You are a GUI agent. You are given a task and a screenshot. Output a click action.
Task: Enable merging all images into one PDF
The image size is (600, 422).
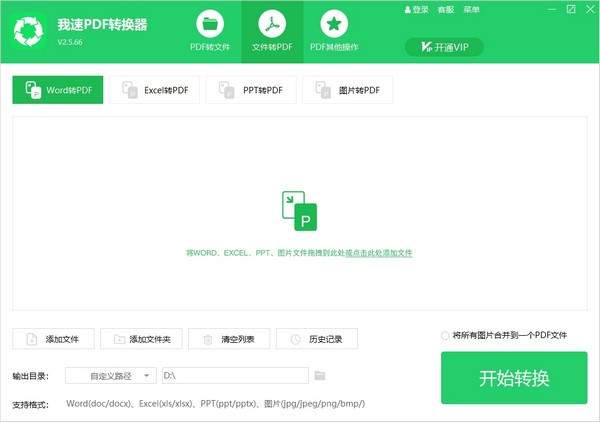point(445,335)
